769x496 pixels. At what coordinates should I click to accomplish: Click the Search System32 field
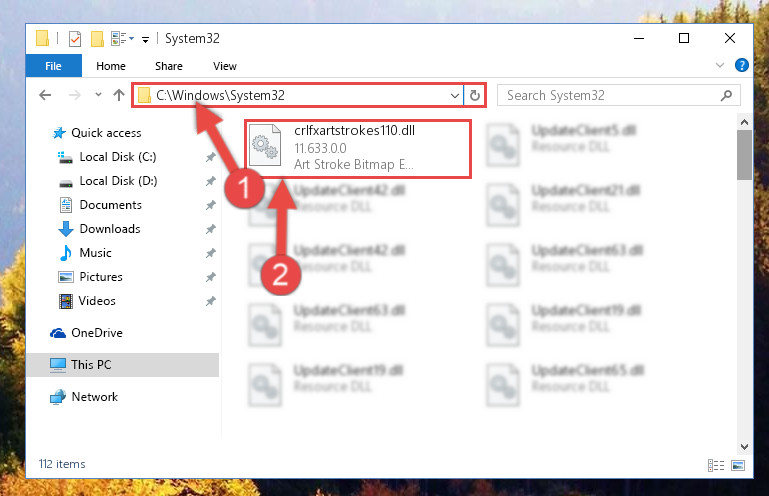click(x=618, y=95)
